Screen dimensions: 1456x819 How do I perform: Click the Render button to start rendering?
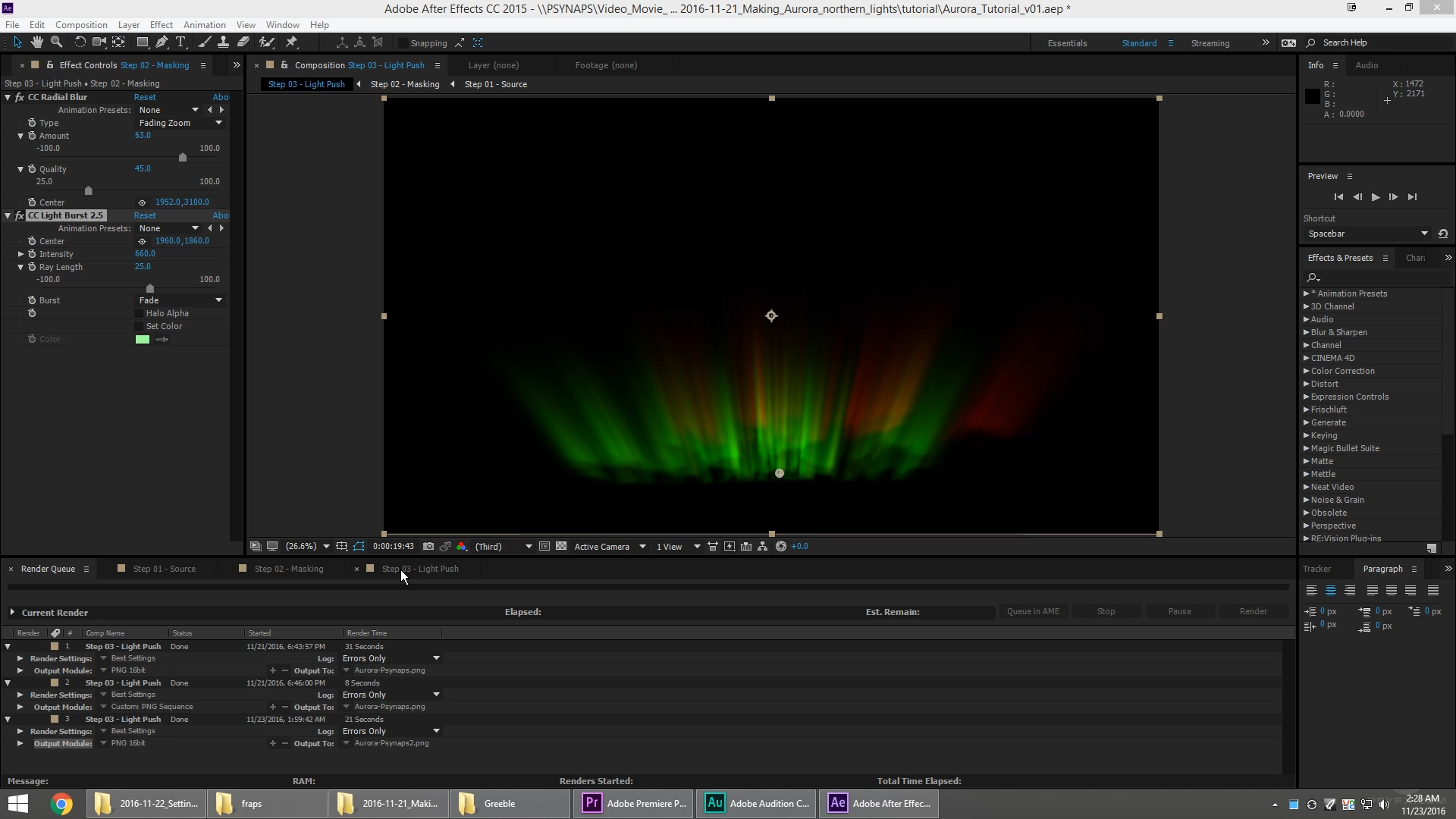(1254, 611)
